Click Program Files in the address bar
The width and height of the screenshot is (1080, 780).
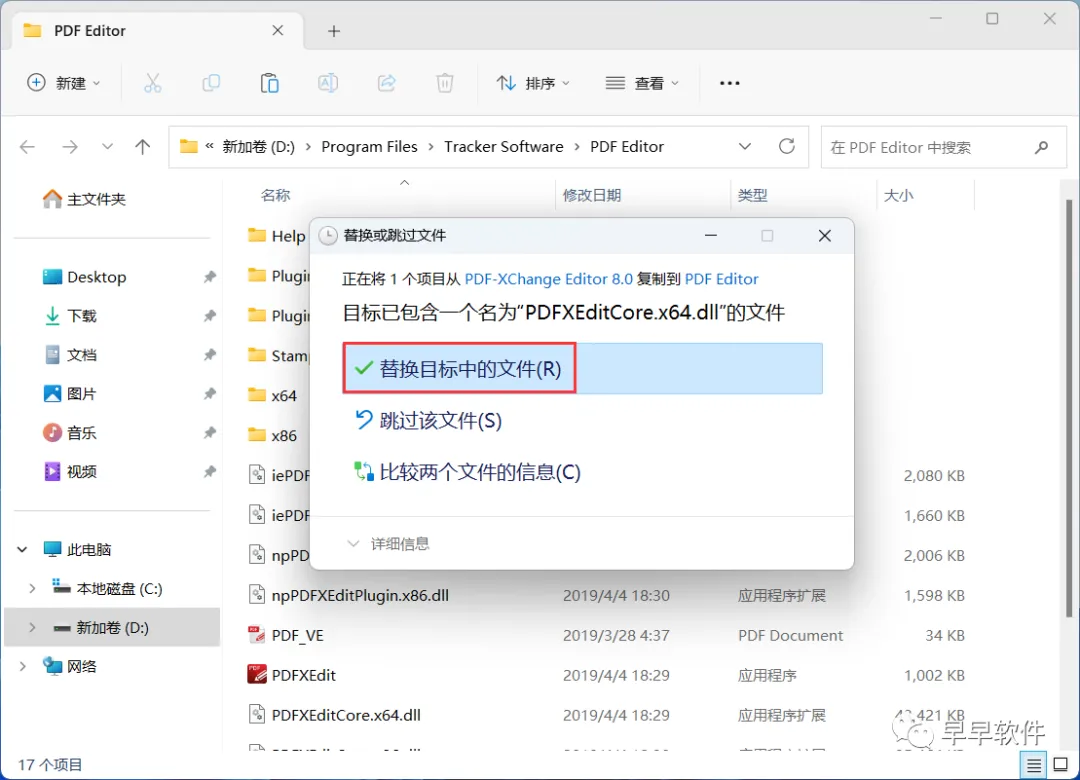click(369, 147)
